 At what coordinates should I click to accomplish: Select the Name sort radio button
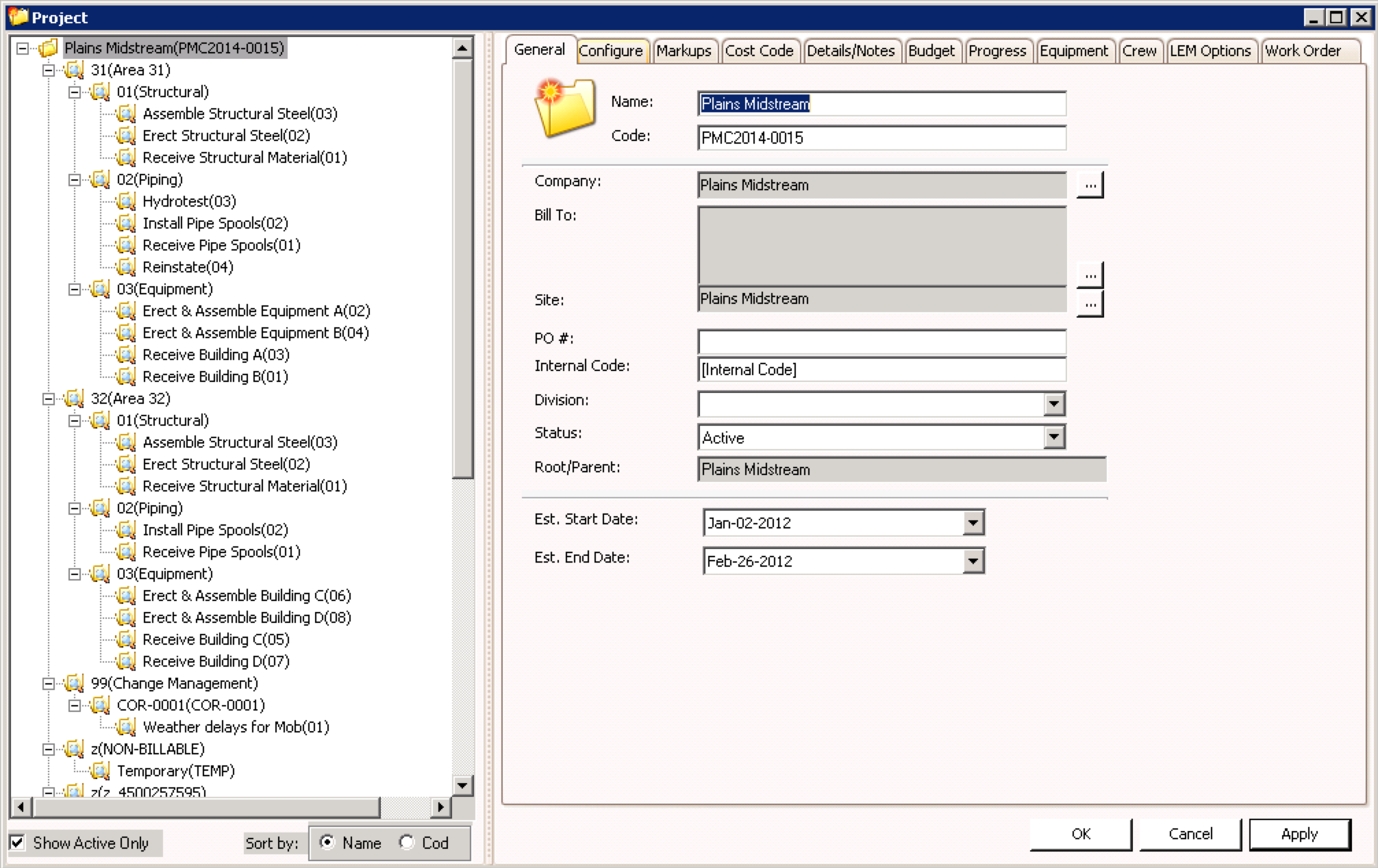coord(327,842)
